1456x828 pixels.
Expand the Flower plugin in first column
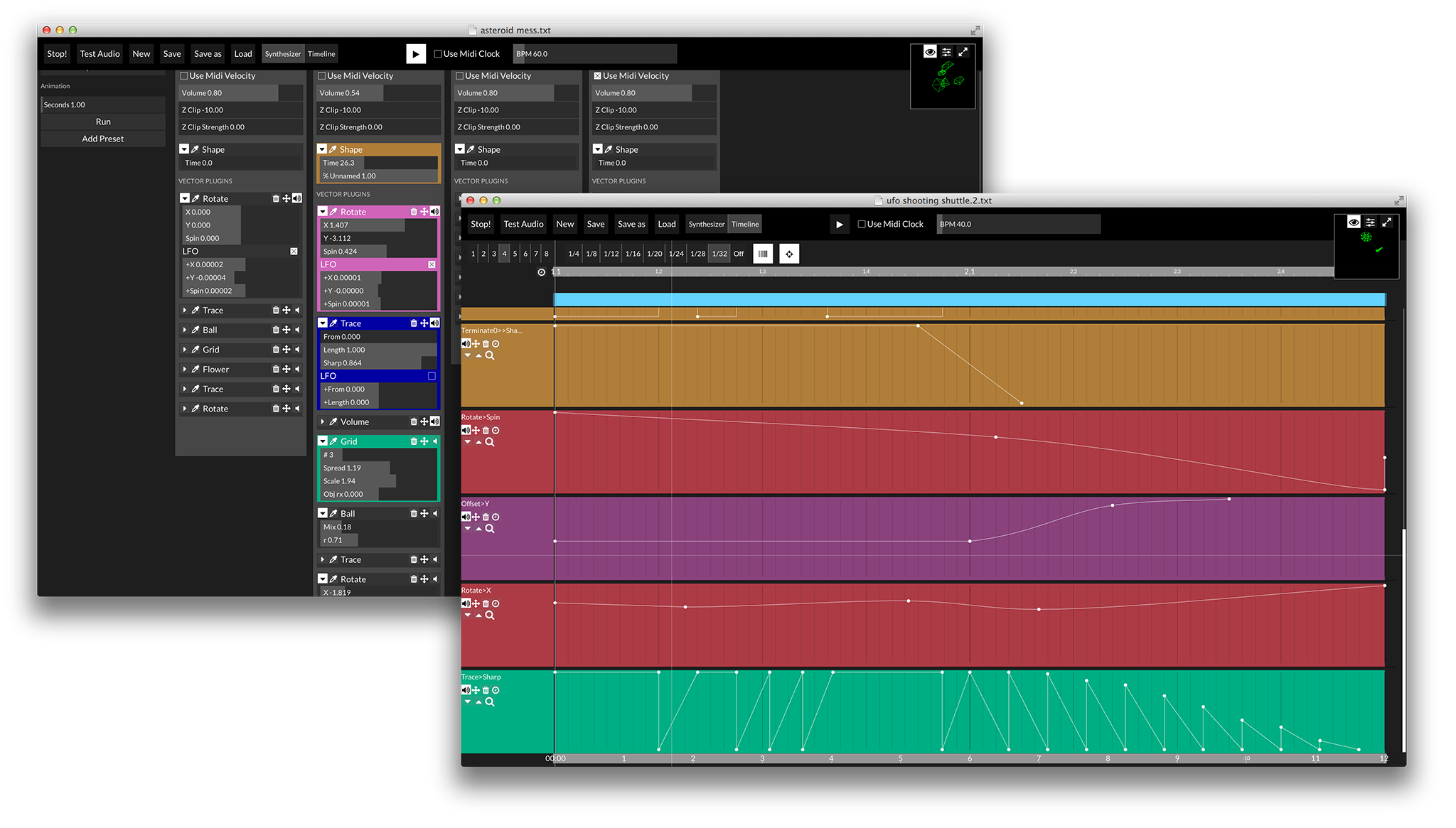click(x=185, y=370)
